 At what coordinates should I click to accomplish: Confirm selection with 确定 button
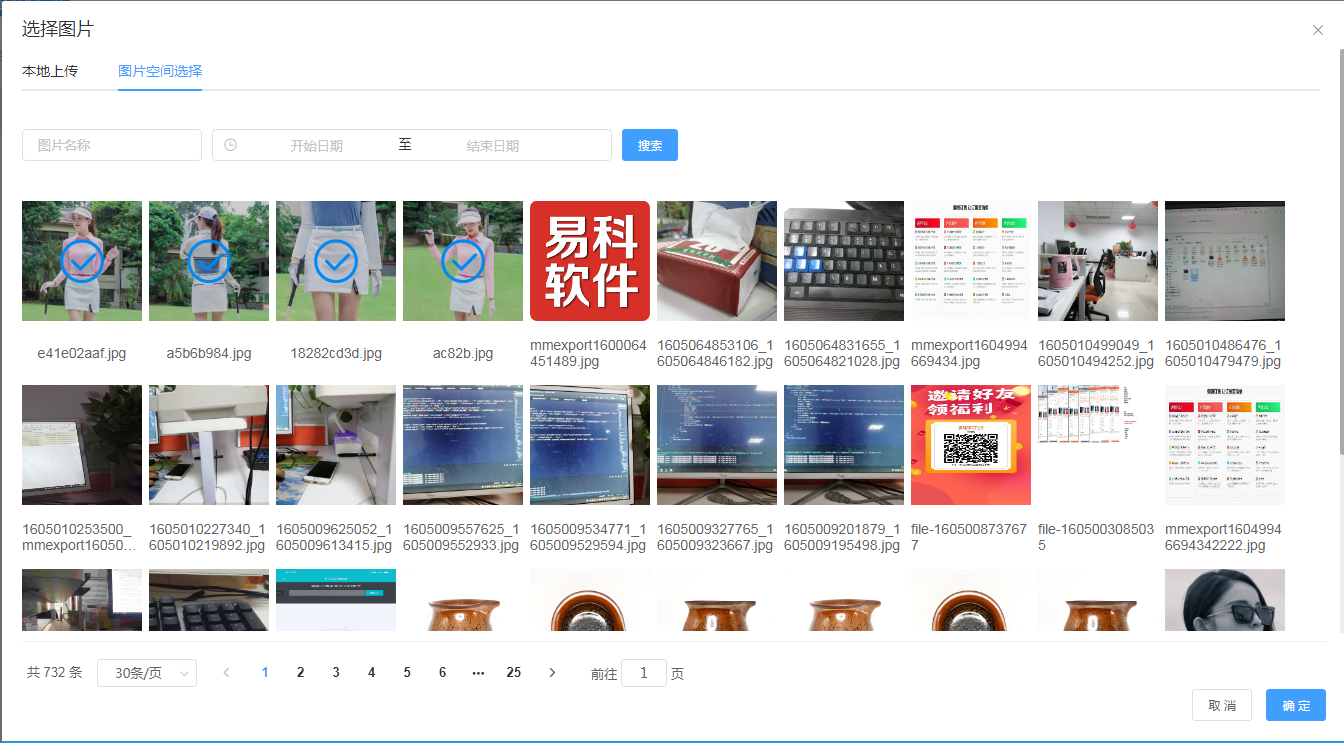tap(1295, 705)
